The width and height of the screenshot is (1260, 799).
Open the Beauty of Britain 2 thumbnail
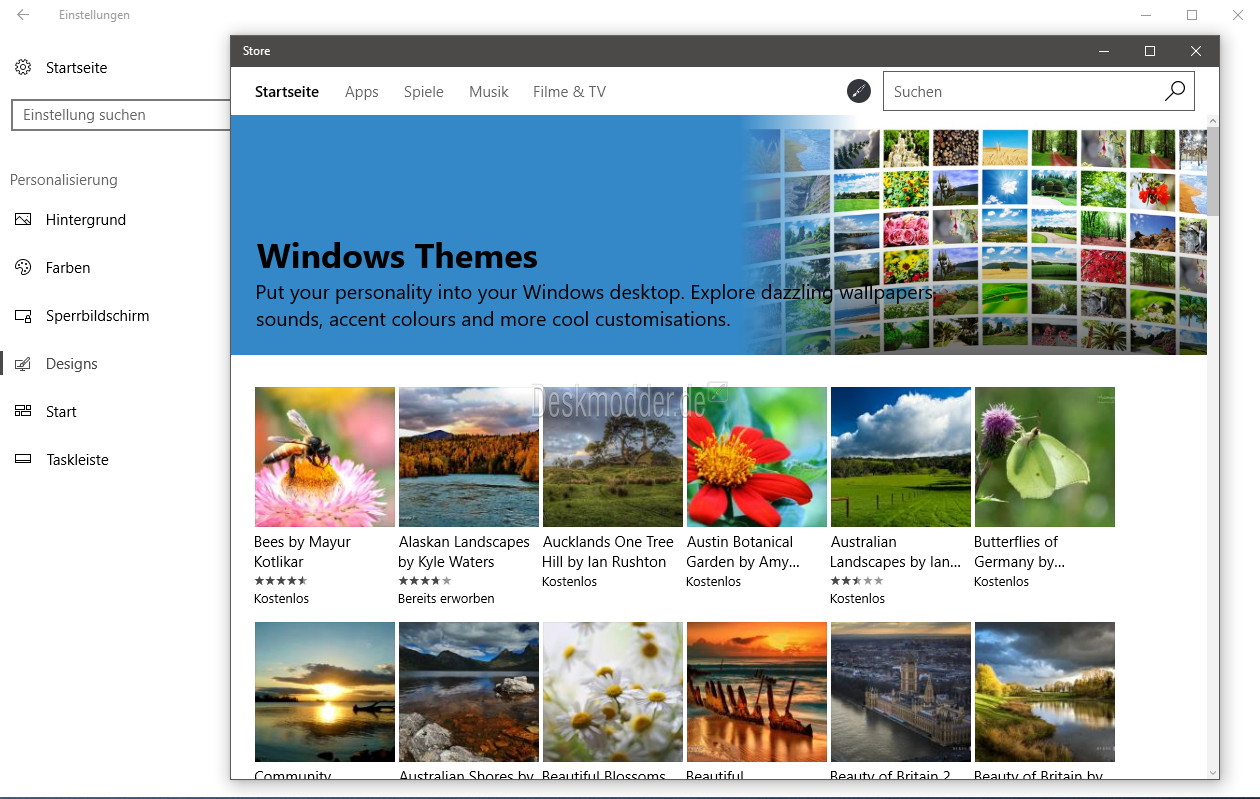coord(901,692)
